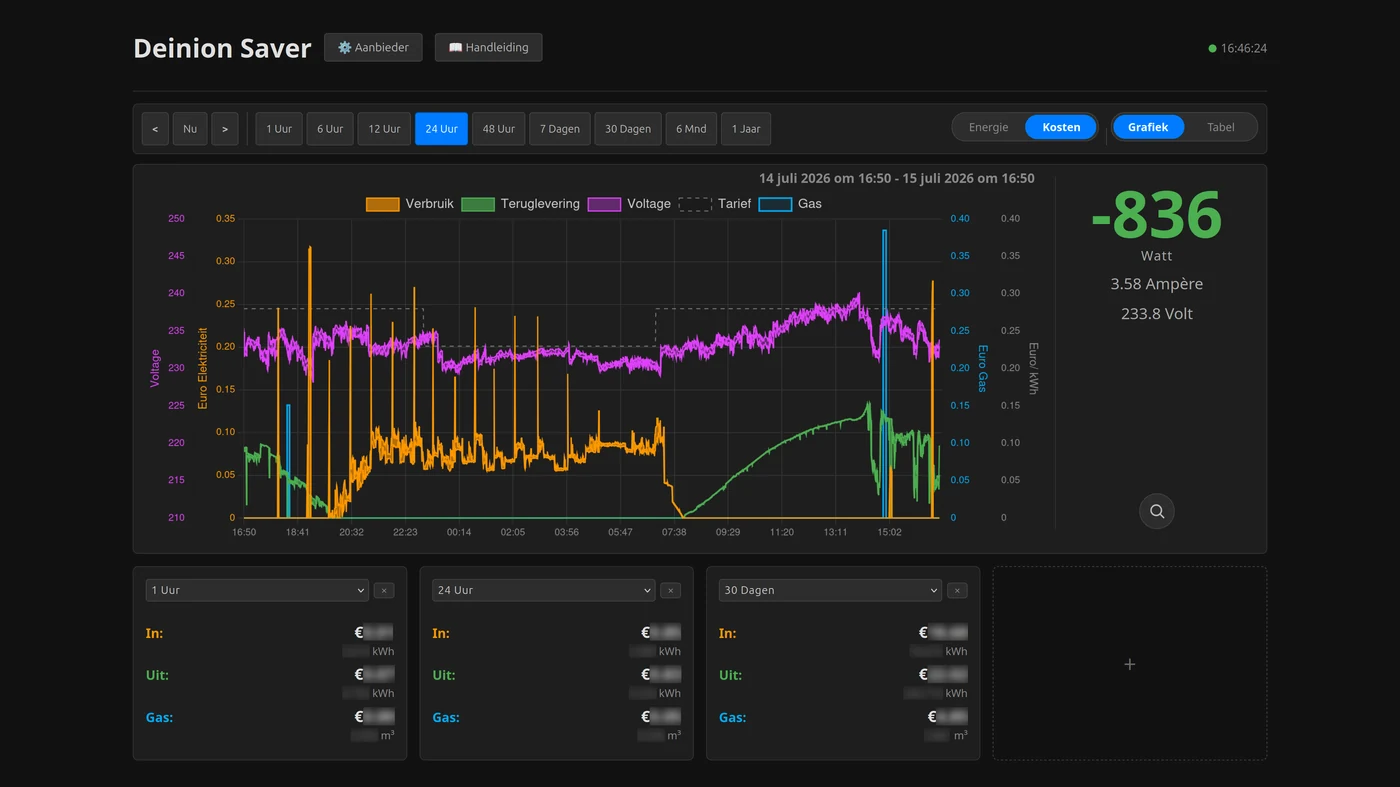Select the 24 Uur range

coord(441,129)
